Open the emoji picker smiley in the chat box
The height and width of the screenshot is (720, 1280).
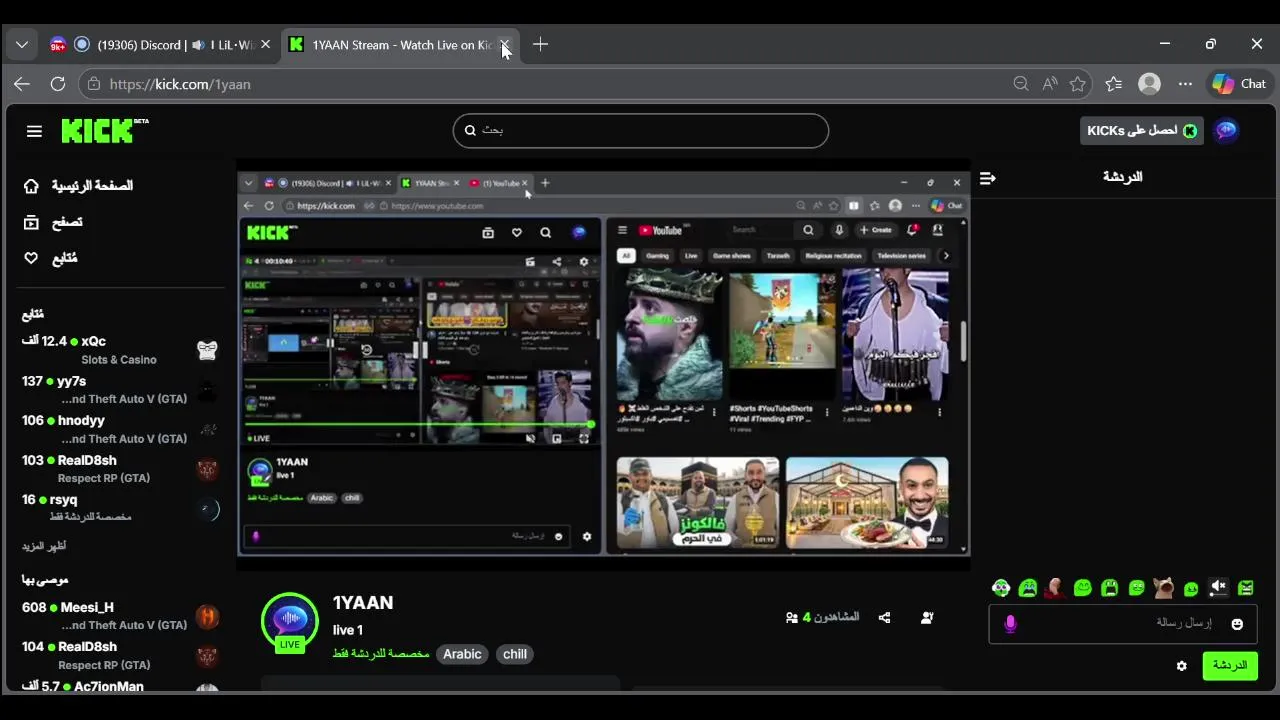click(x=1237, y=624)
